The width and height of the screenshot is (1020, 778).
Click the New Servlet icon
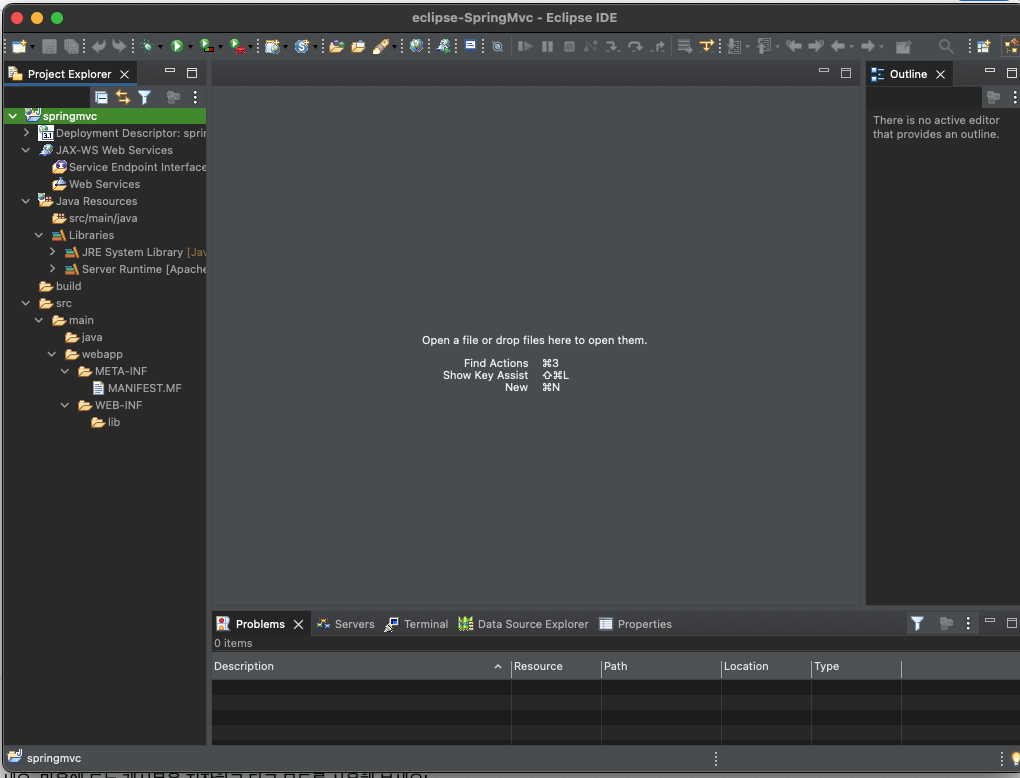pos(301,46)
